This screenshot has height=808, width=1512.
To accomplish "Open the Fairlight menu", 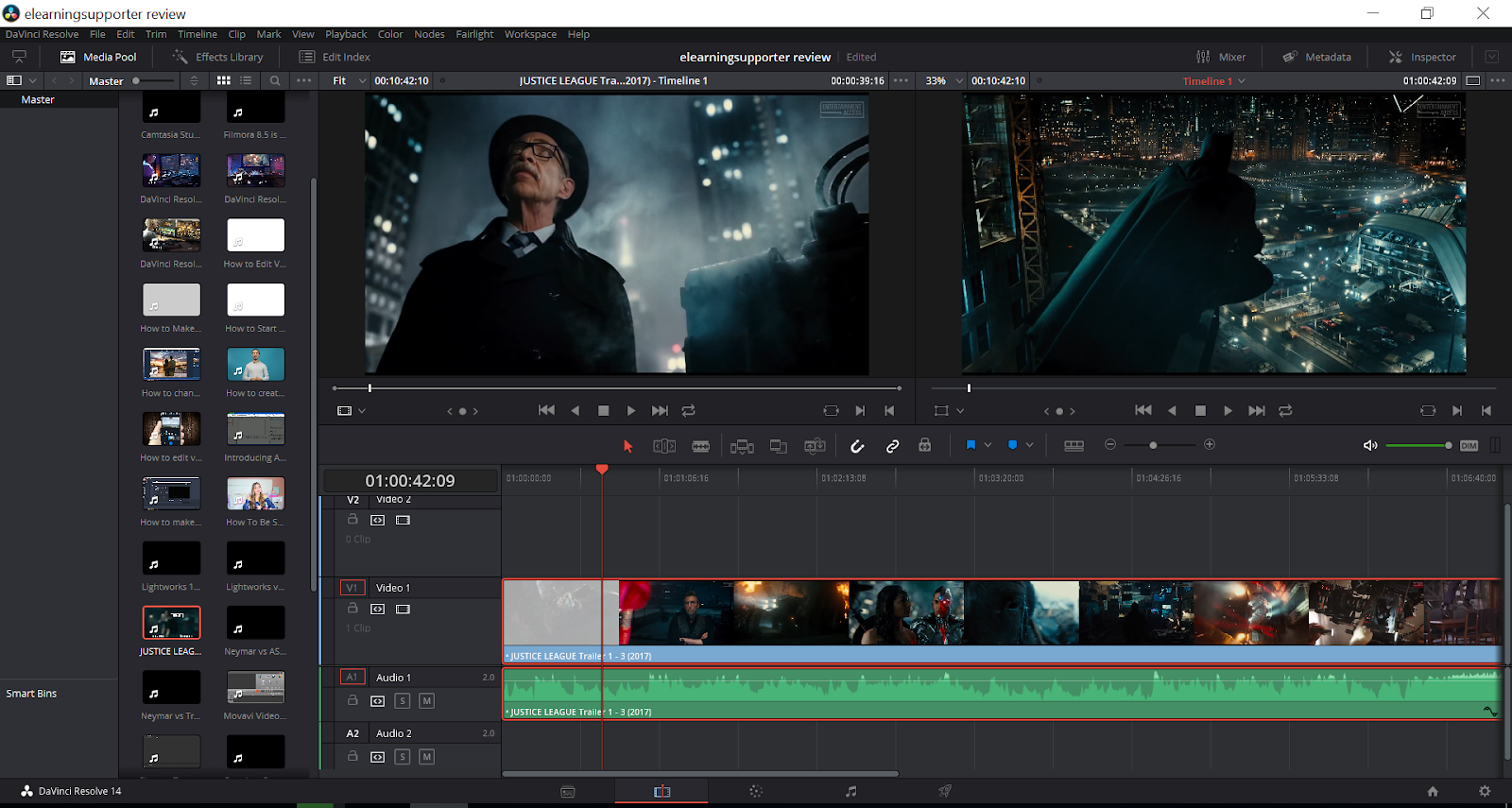I will (x=474, y=34).
